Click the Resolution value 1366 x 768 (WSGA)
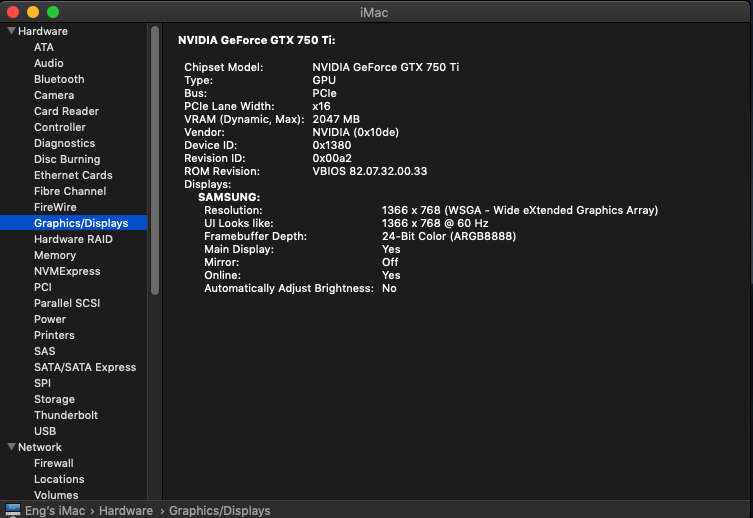The width and height of the screenshot is (753, 518). [520, 210]
